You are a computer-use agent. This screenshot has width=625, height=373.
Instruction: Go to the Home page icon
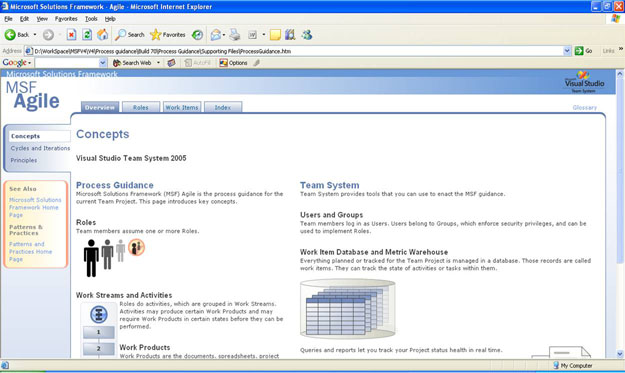[102, 35]
